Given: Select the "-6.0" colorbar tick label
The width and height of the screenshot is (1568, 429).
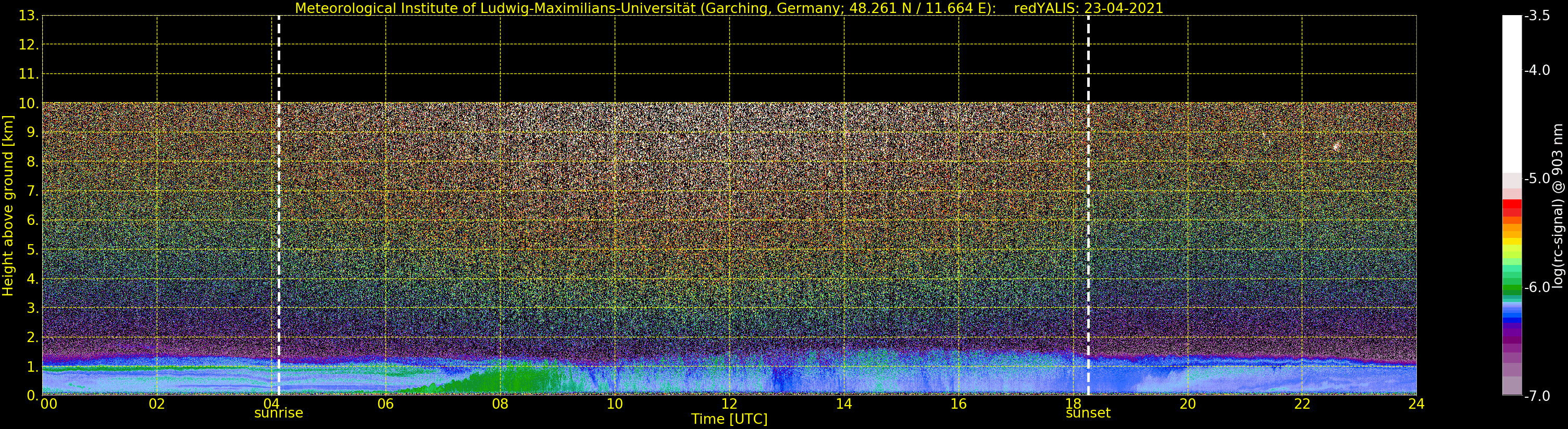Looking at the screenshot, I should [1537, 287].
